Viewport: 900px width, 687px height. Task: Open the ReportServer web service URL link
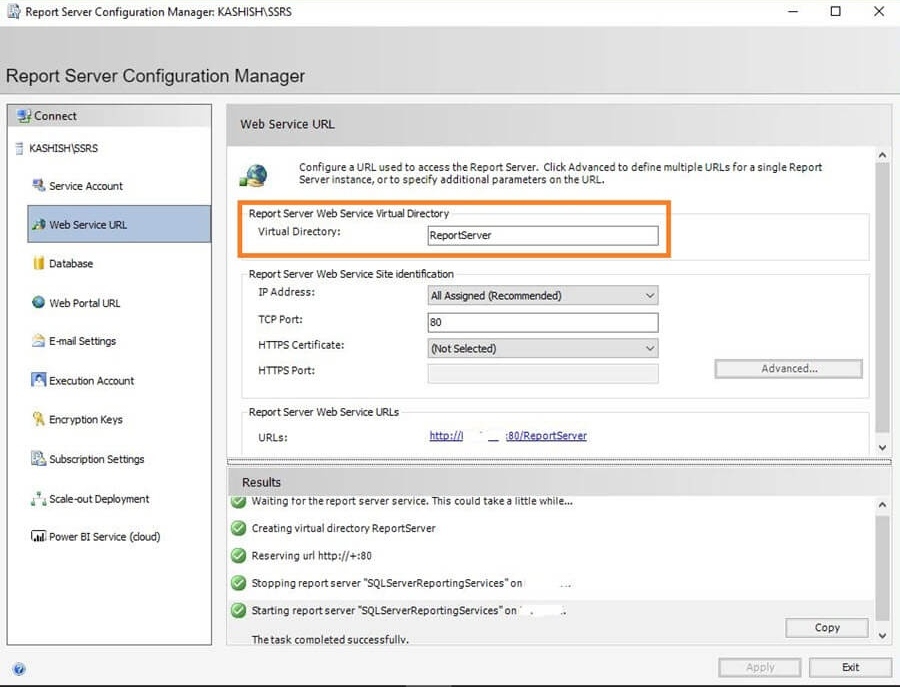[x=508, y=436]
